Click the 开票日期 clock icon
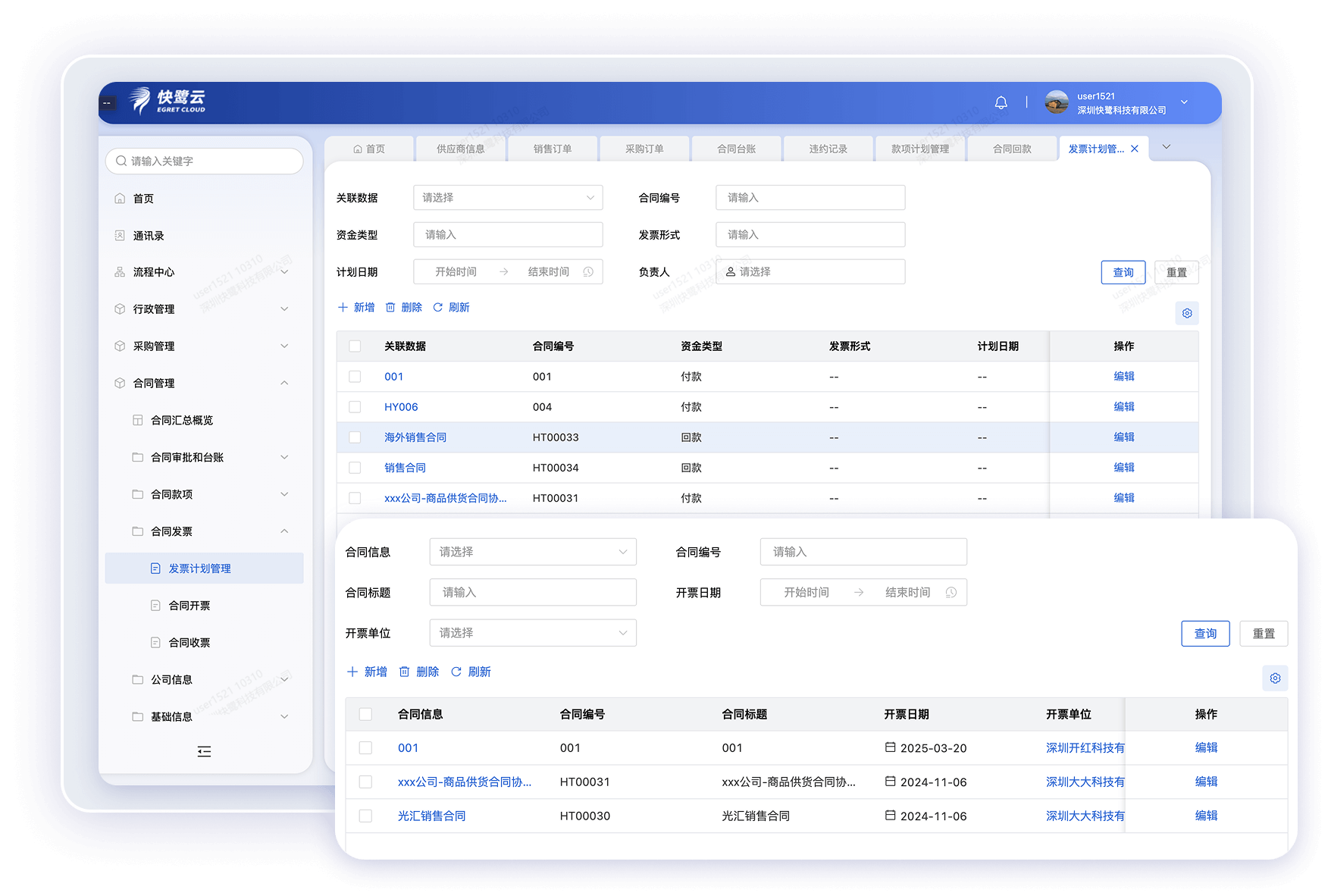 (951, 593)
